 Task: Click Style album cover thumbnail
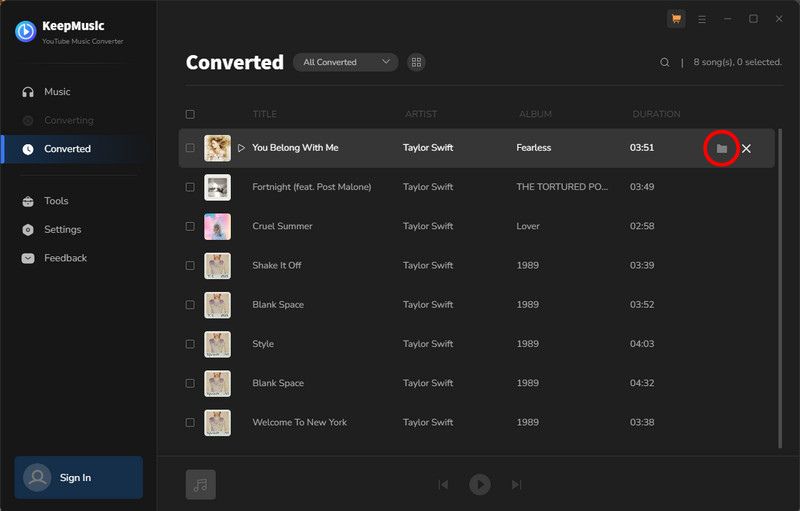point(217,344)
